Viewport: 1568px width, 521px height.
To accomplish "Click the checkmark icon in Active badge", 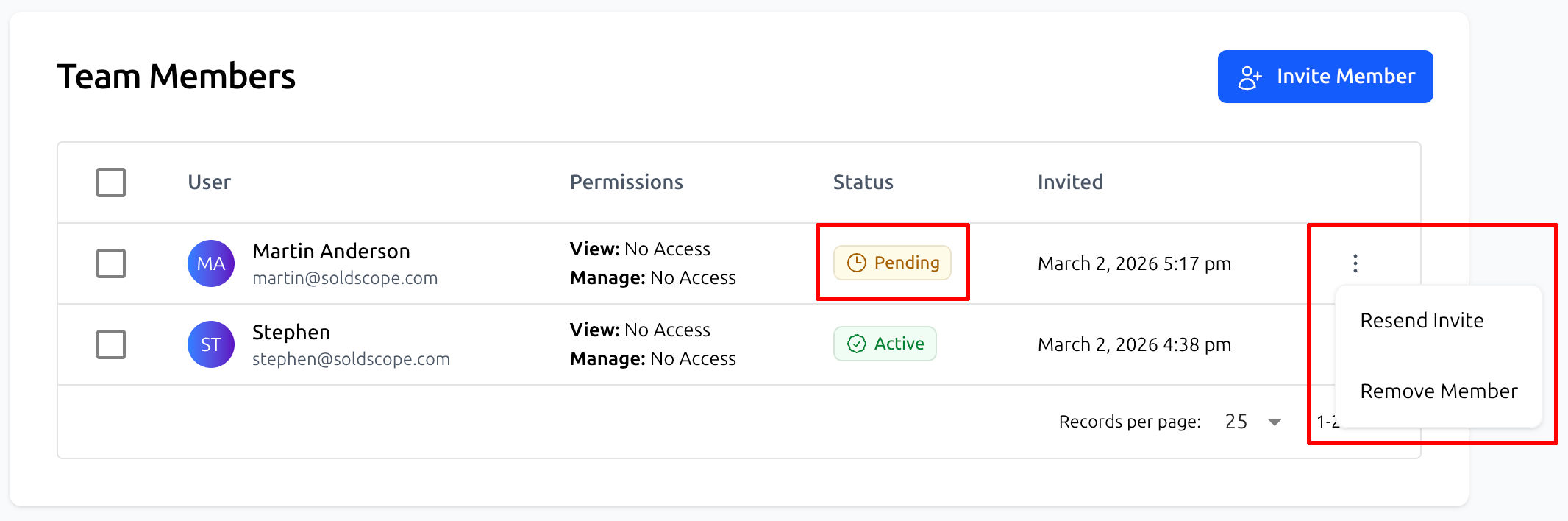I will click(x=856, y=344).
